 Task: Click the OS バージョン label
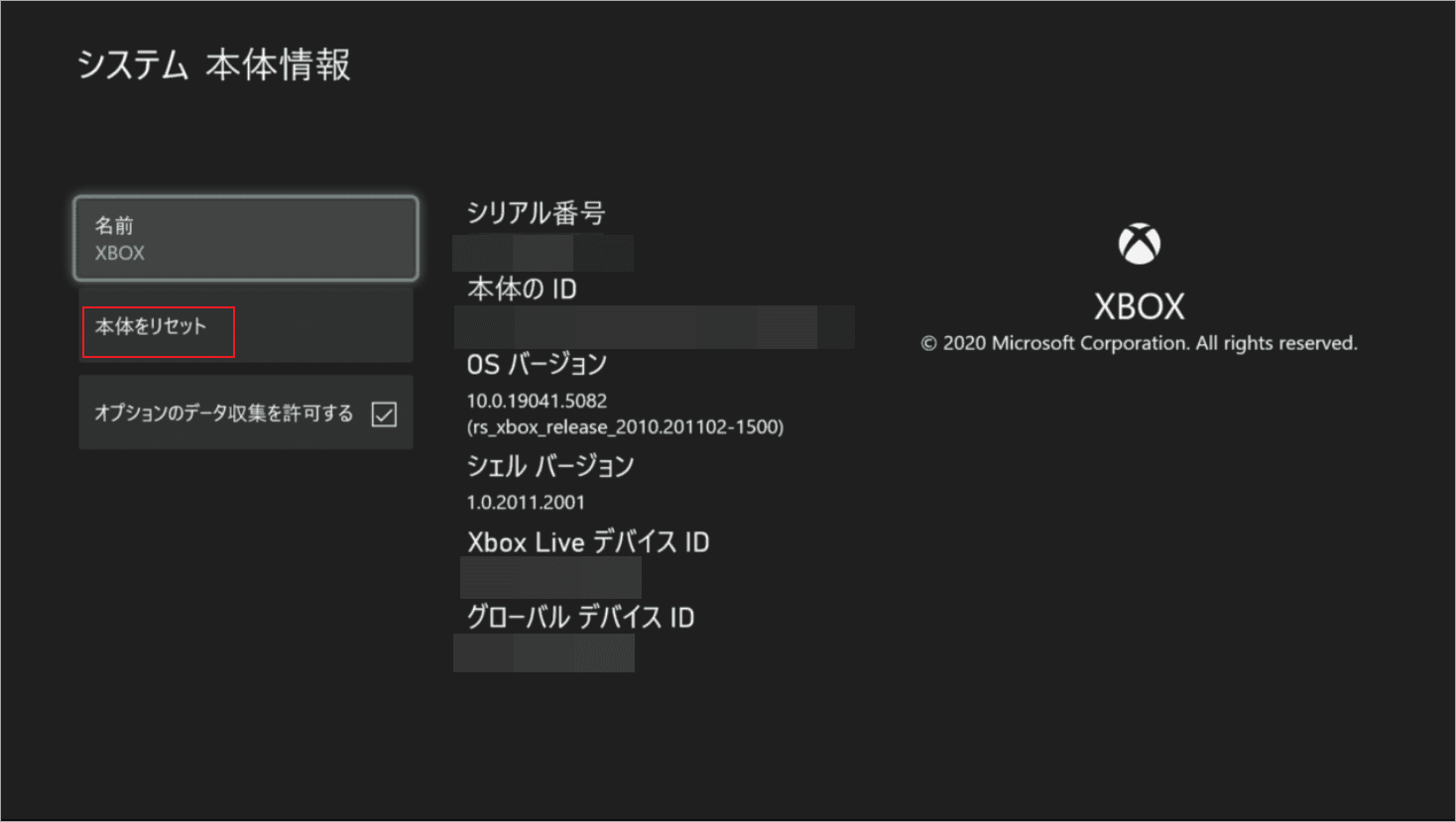(x=537, y=365)
